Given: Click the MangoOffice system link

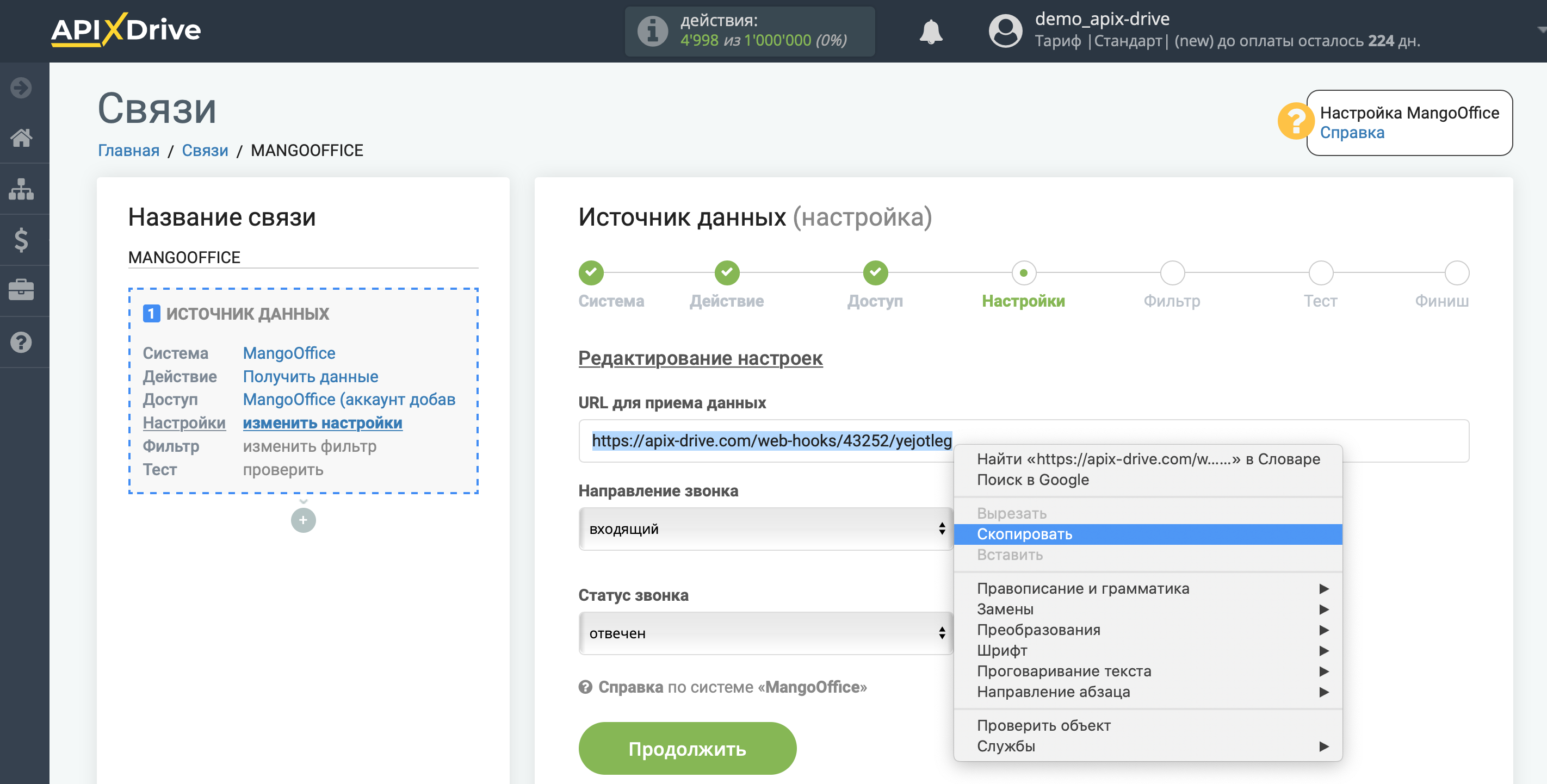Looking at the screenshot, I should click(x=289, y=353).
